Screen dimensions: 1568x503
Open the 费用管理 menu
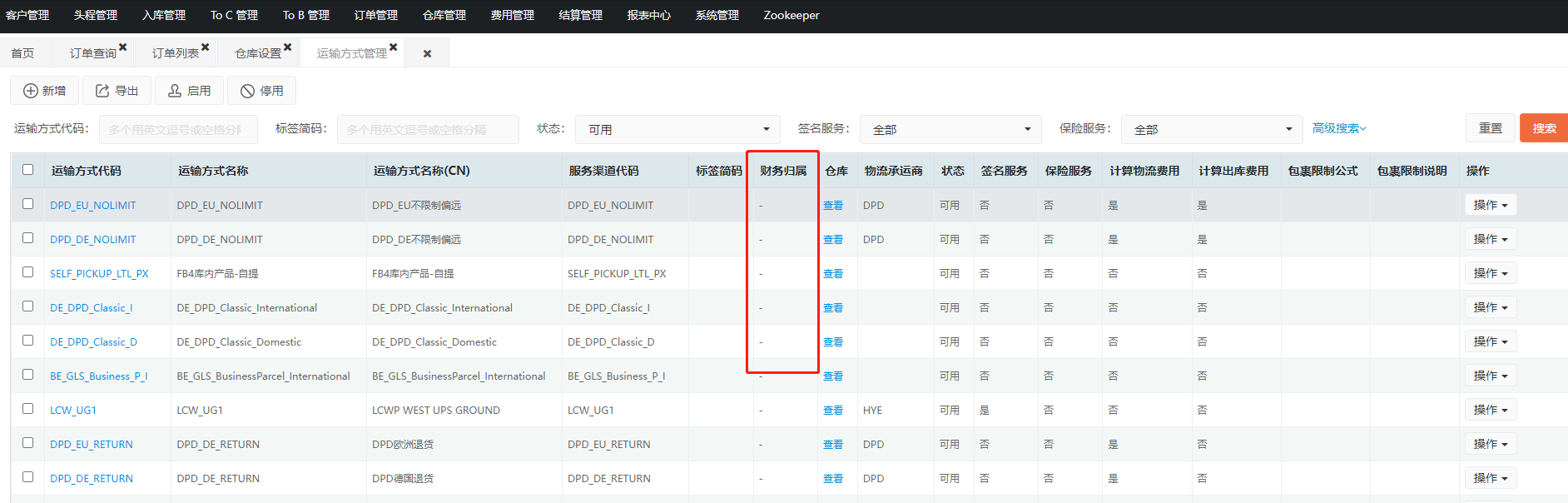pyautogui.click(x=513, y=15)
